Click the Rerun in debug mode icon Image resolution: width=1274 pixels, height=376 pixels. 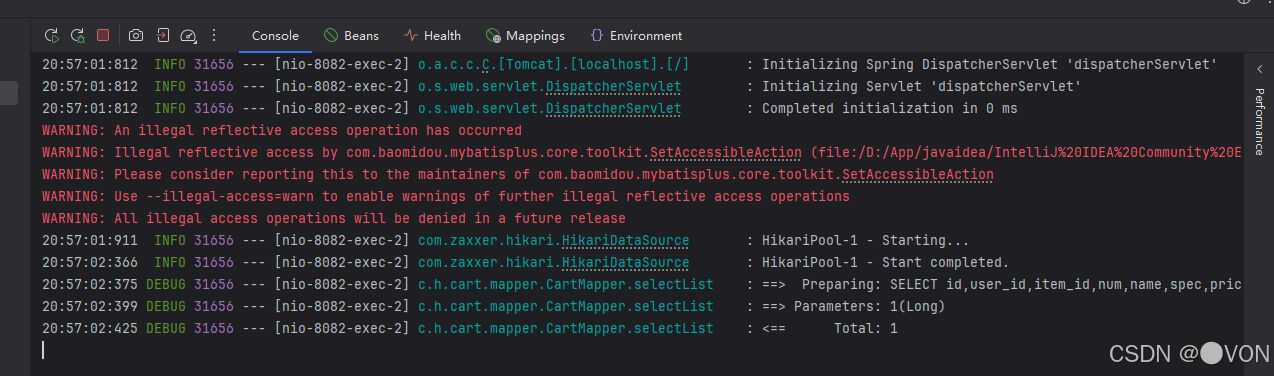(77, 35)
